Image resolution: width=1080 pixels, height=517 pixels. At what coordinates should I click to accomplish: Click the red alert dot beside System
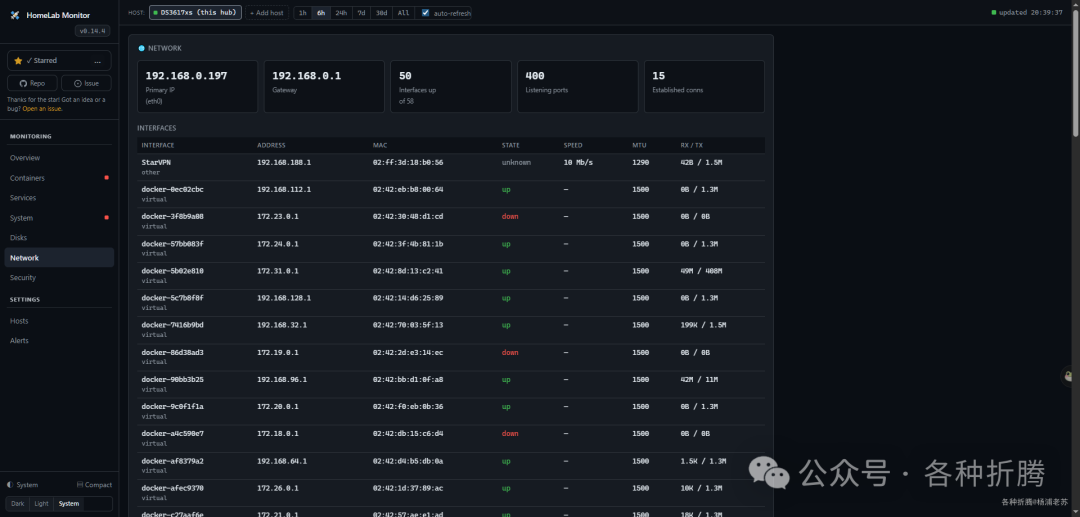pos(106,218)
